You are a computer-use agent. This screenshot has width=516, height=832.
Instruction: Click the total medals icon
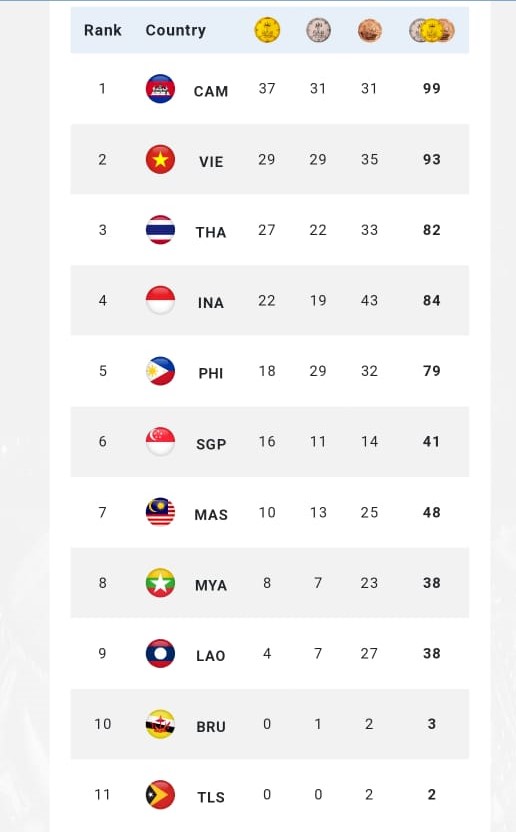[x=432, y=30]
